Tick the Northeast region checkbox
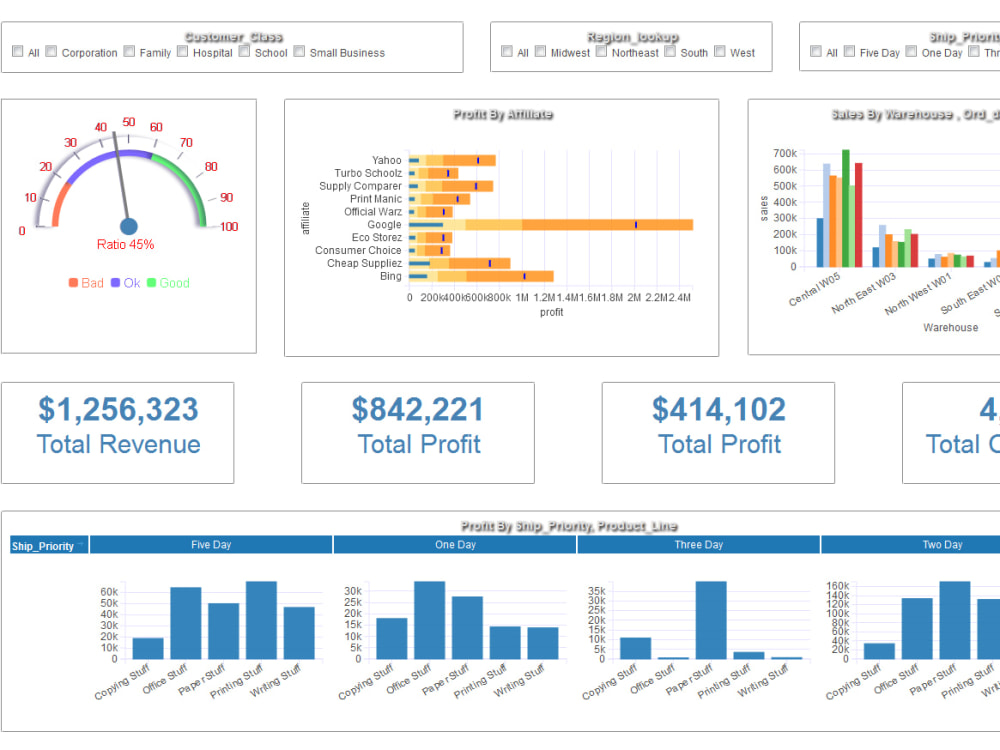The height and width of the screenshot is (750, 1000). point(601,51)
